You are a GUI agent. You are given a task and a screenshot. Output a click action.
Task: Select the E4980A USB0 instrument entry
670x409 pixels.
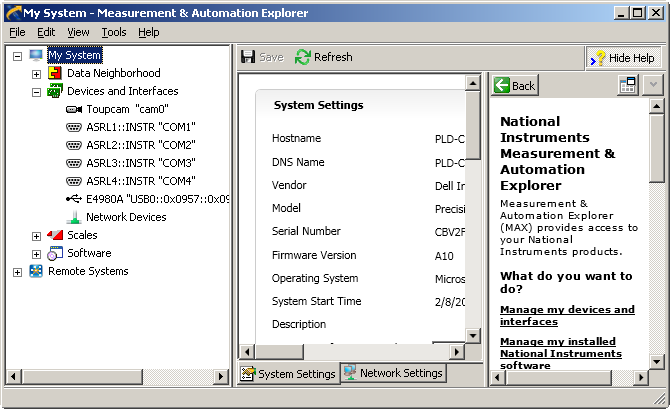pos(157,199)
